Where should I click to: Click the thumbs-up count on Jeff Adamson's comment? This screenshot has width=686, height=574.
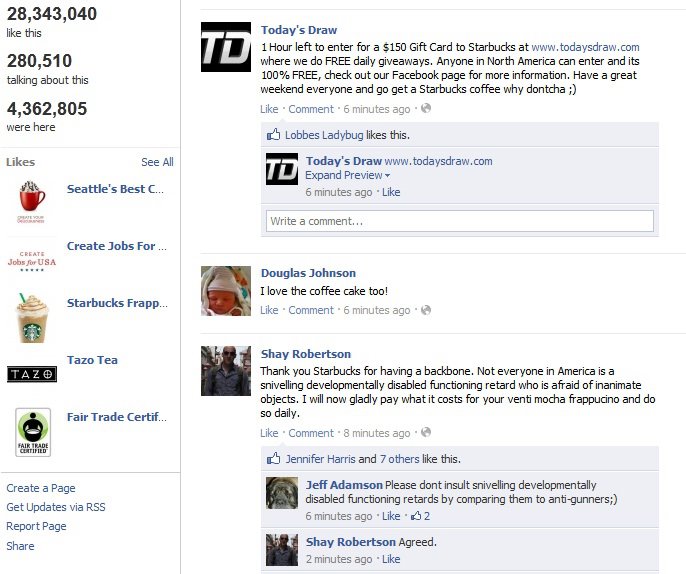[420, 516]
